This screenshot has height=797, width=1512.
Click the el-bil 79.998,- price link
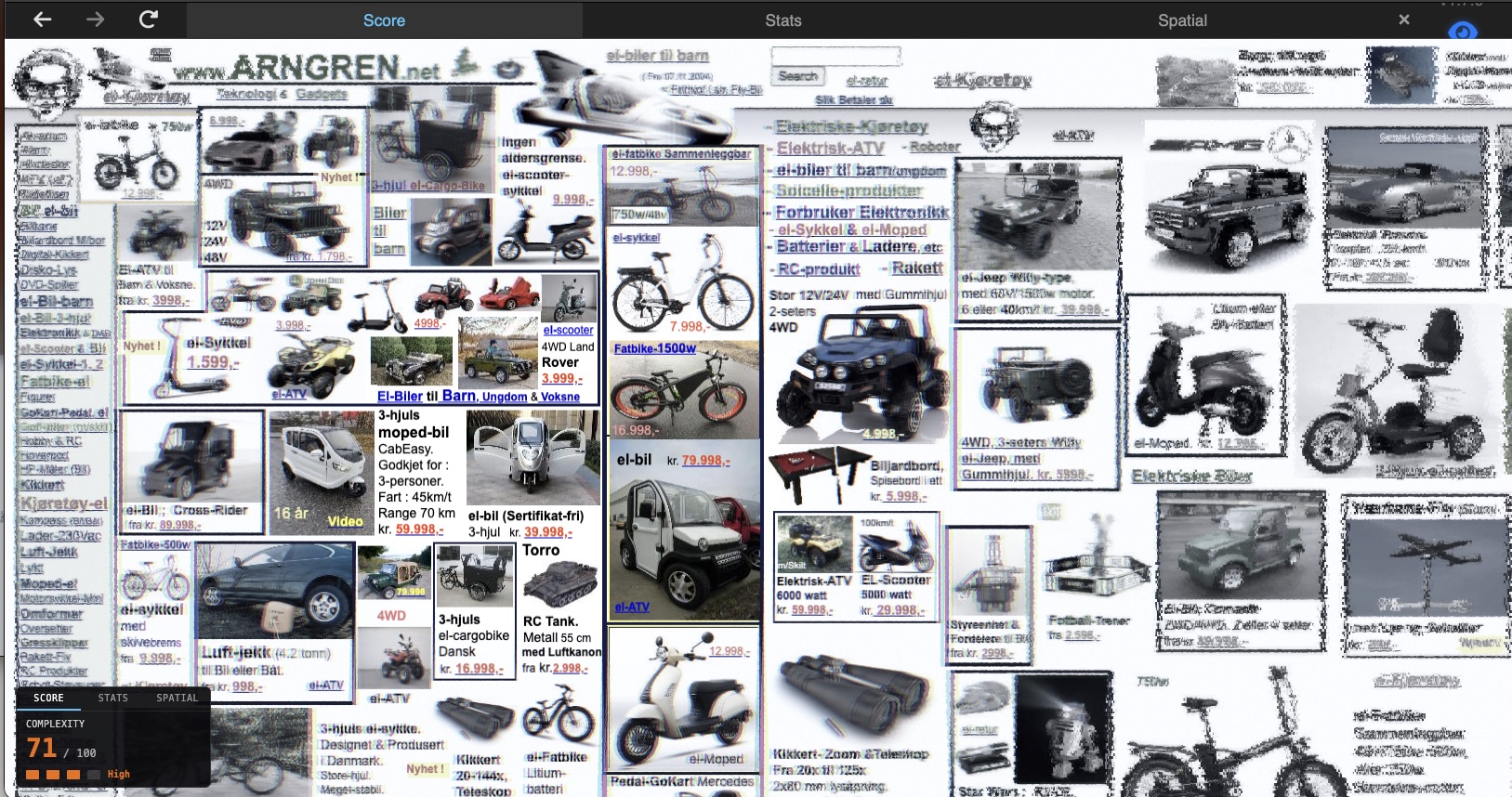706,461
